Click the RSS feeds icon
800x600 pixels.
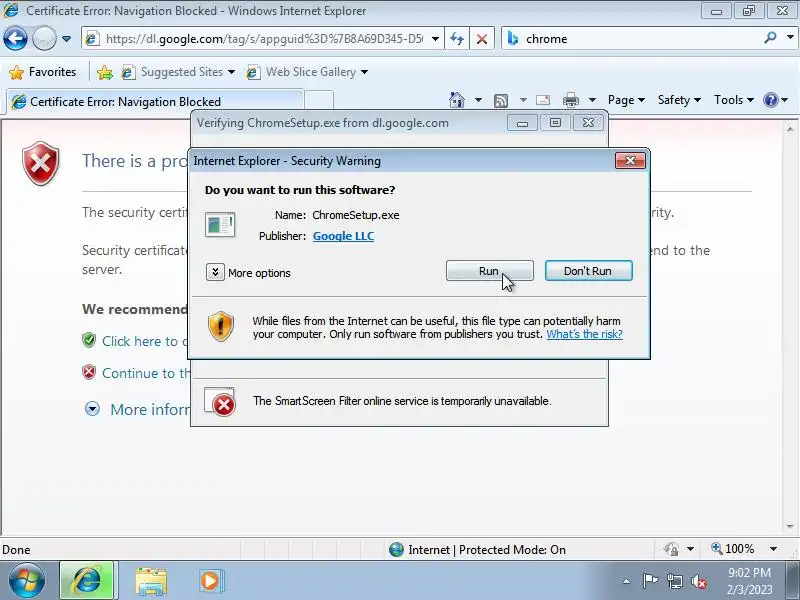tap(501, 101)
